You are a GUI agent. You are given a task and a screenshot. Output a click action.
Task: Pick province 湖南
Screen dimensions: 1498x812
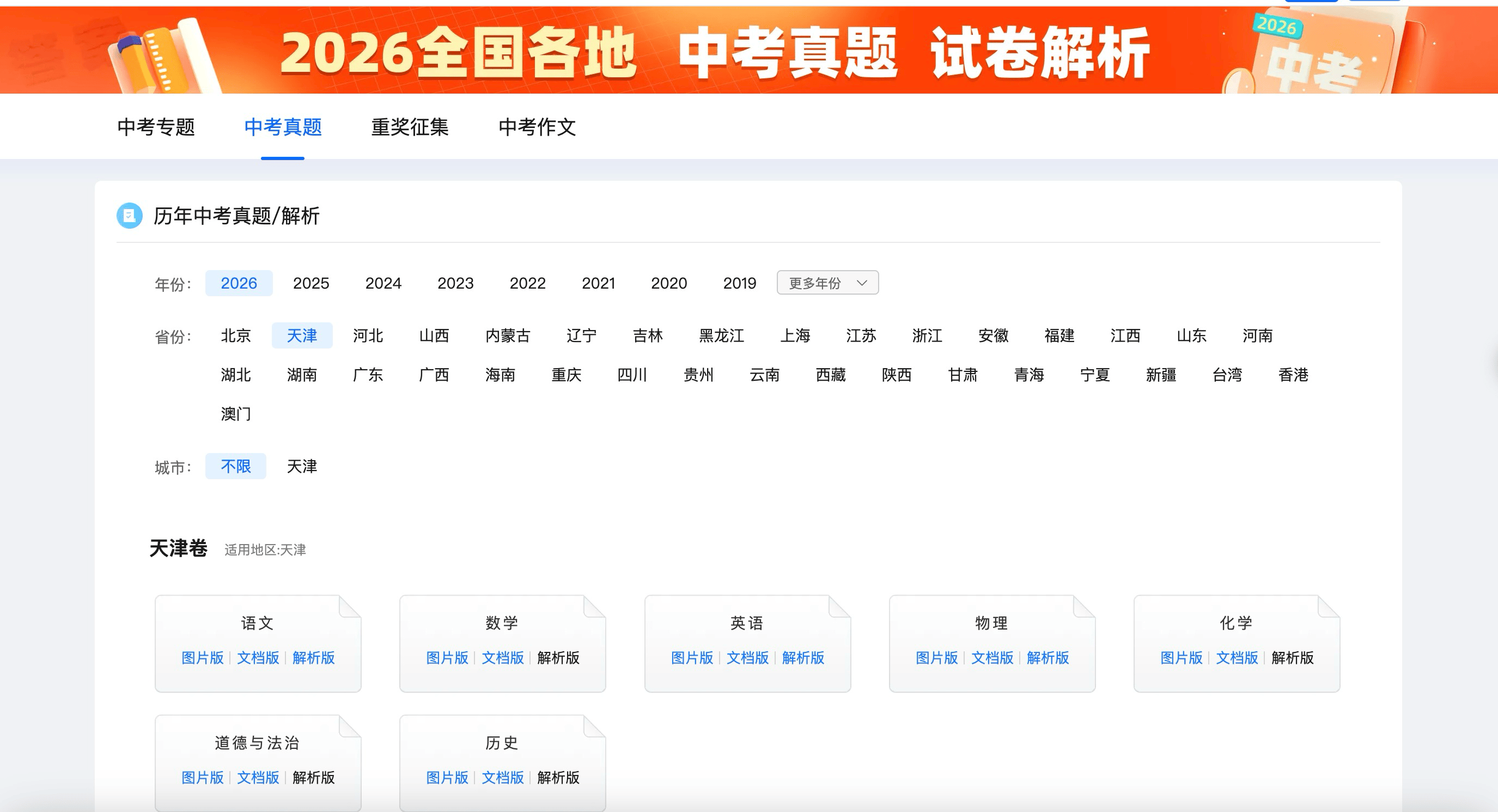(x=302, y=375)
